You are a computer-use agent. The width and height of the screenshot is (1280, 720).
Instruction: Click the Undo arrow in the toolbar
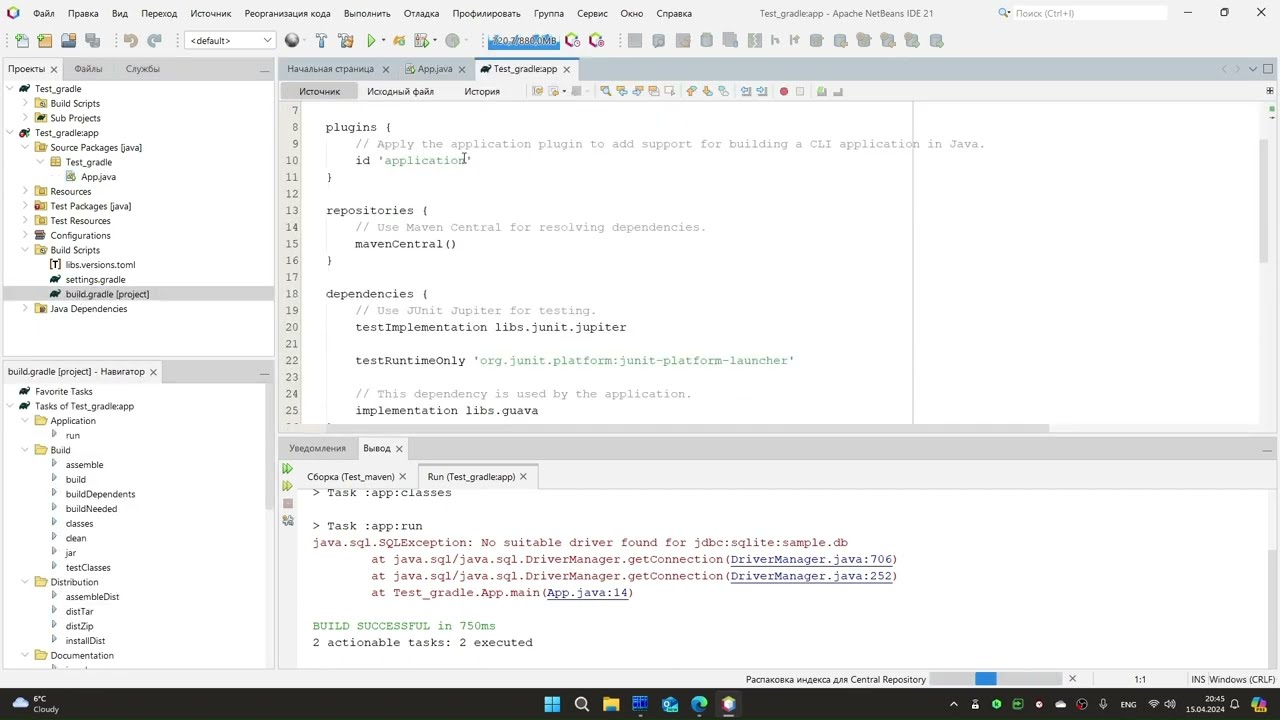pyautogui.click(x=131, y=41)
